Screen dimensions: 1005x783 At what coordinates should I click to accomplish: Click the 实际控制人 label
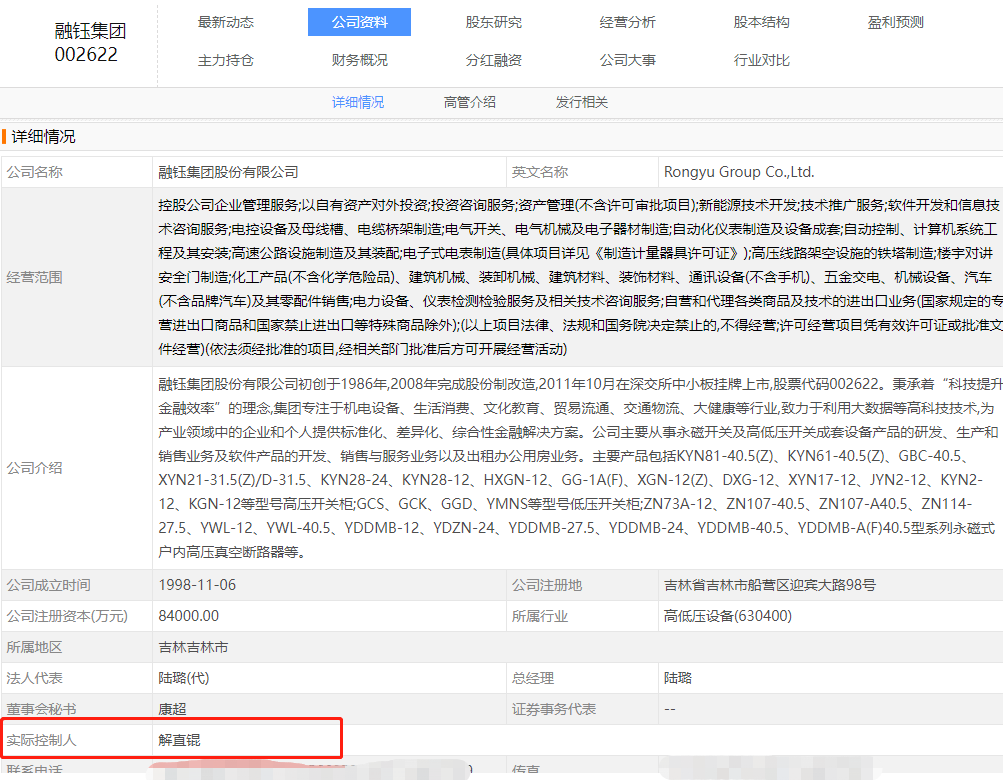[42, 741]
